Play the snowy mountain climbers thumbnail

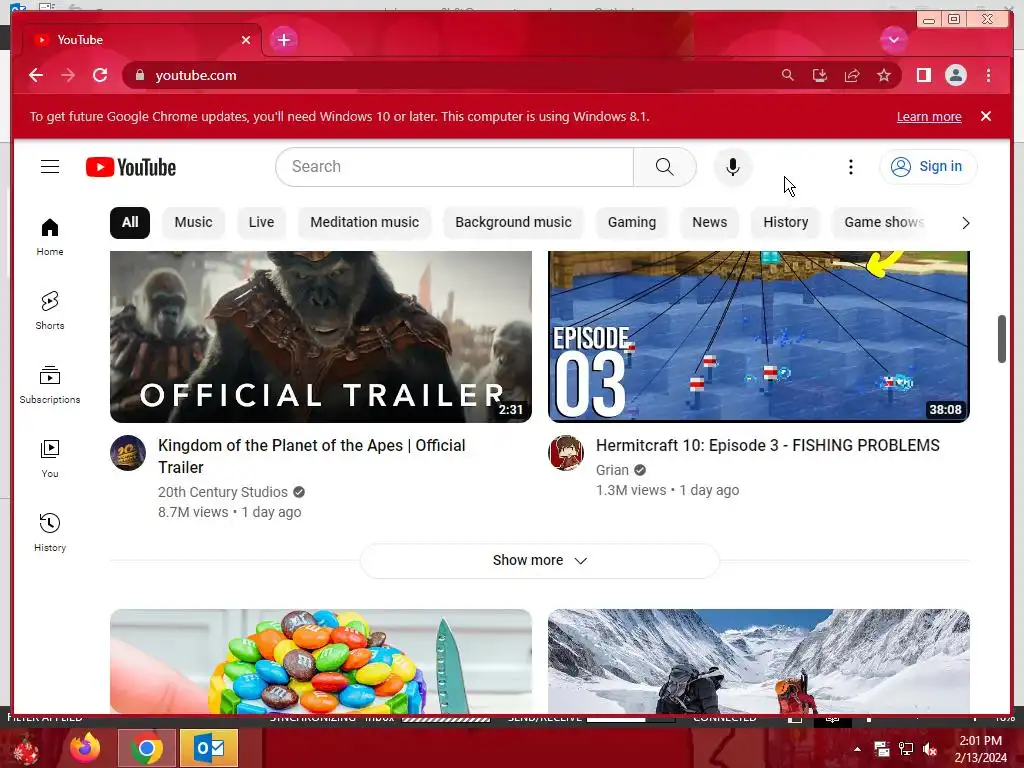point(759,662)
